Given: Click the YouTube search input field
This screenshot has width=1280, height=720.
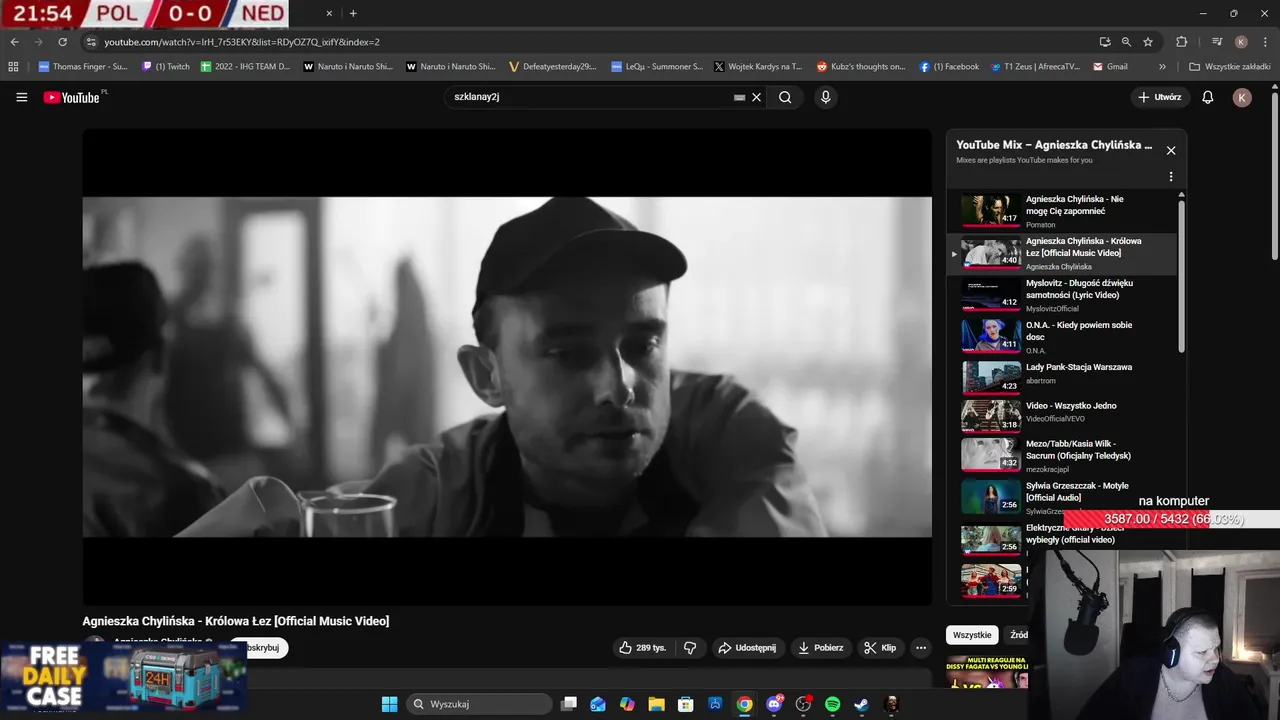Looking at the screenshot, I should (x=590, y=97).
